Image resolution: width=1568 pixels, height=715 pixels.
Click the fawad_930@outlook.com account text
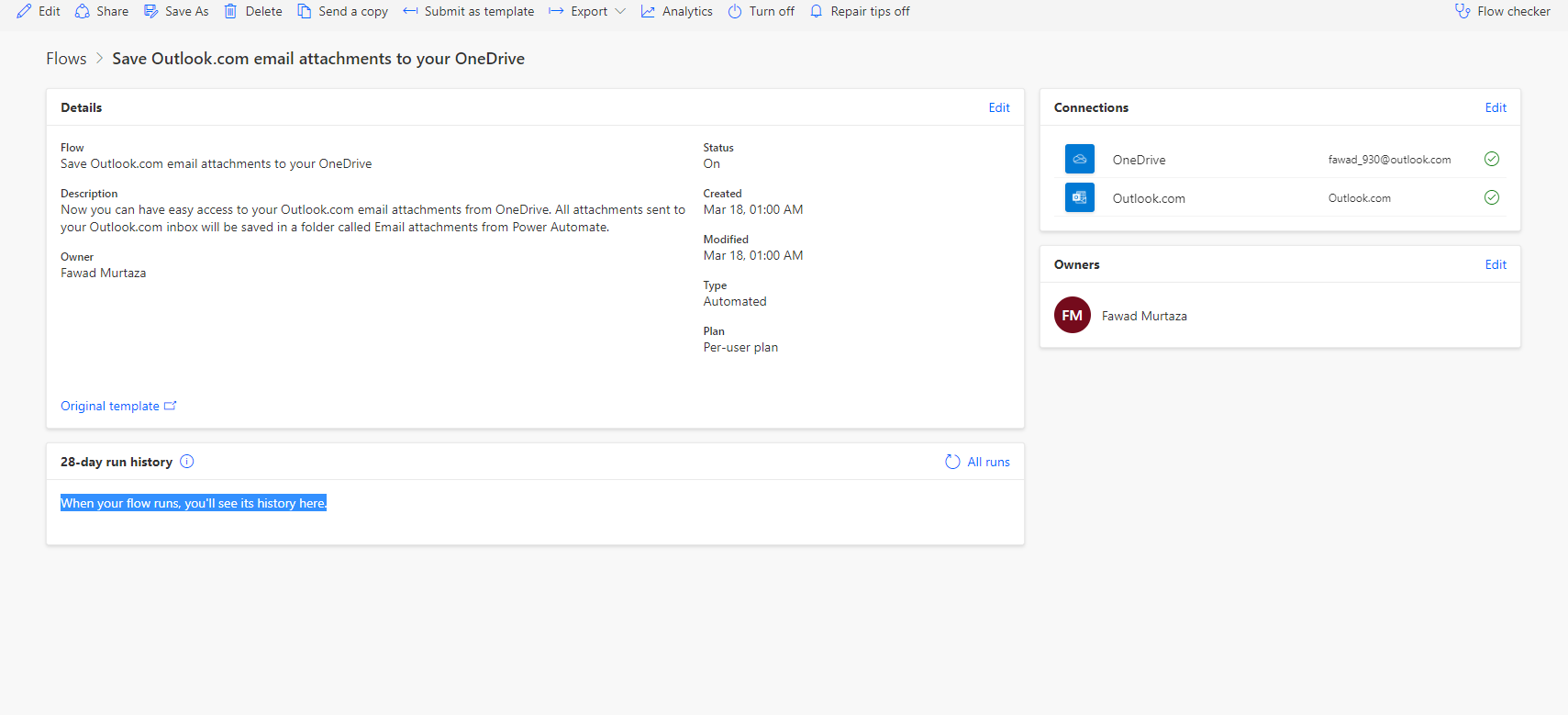pyautogui.click(x=1390, y=160)
